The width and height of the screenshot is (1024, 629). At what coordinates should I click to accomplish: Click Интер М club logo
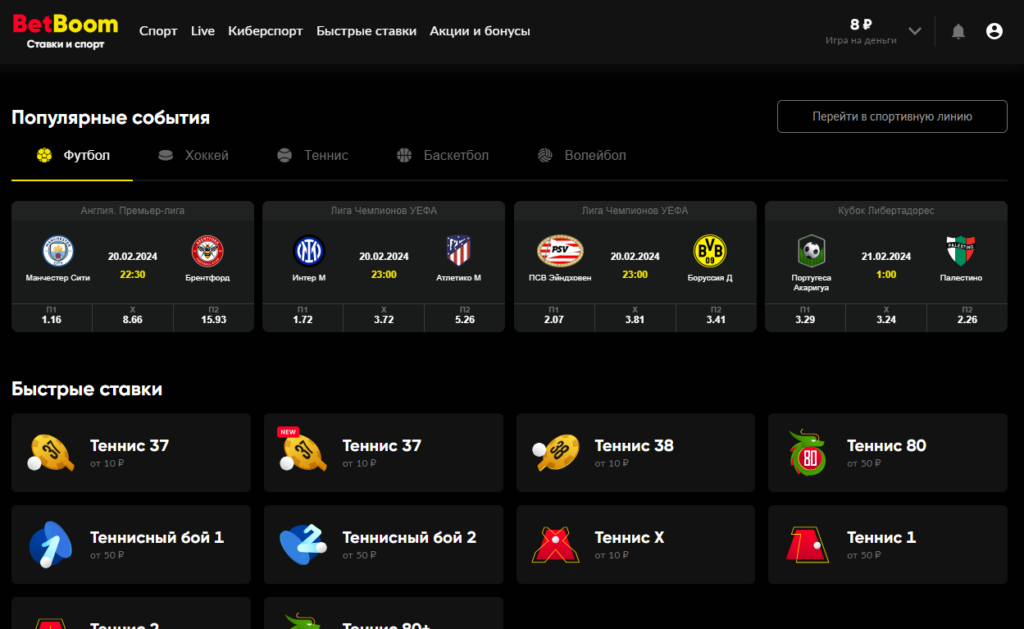309,251
